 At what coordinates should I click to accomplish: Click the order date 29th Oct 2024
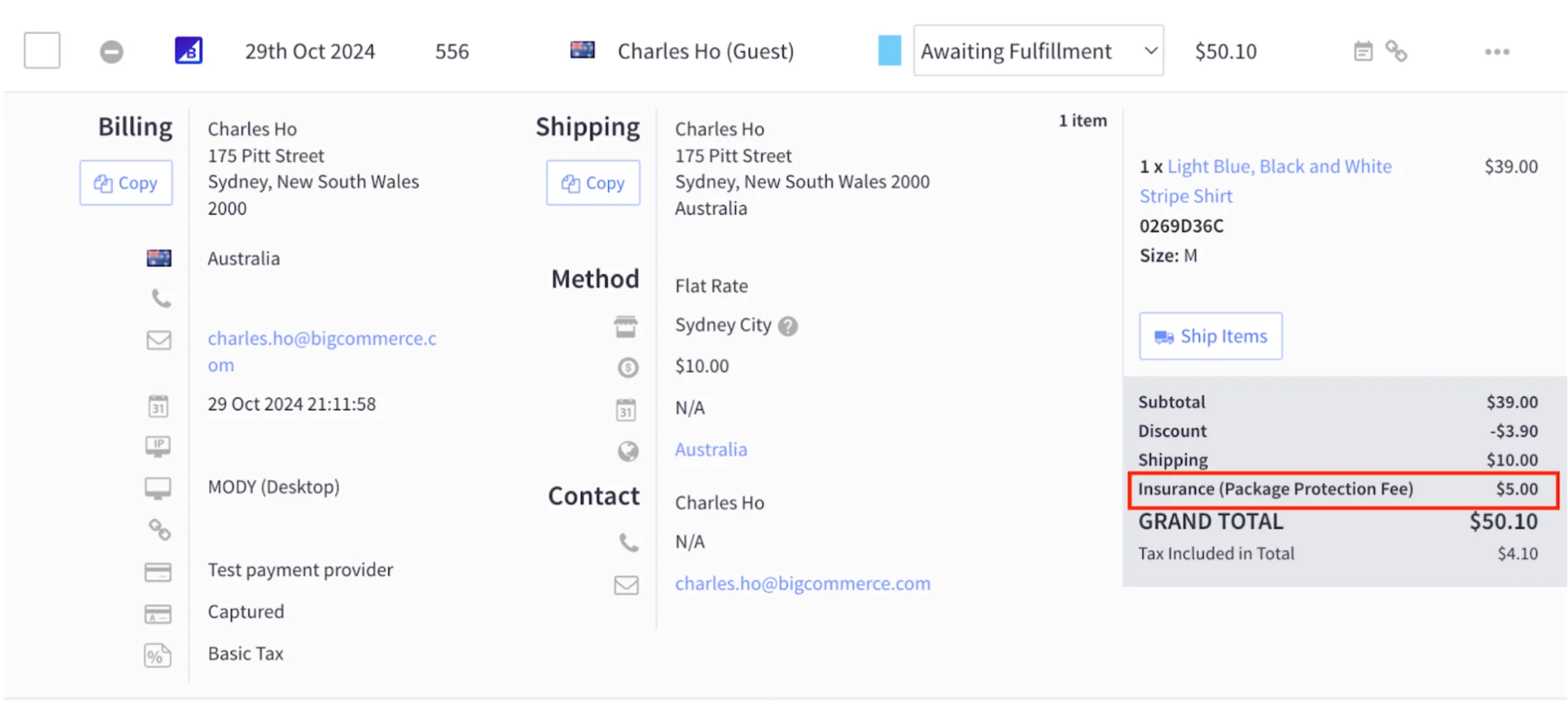pyautogui.click(x=310, y=51)
